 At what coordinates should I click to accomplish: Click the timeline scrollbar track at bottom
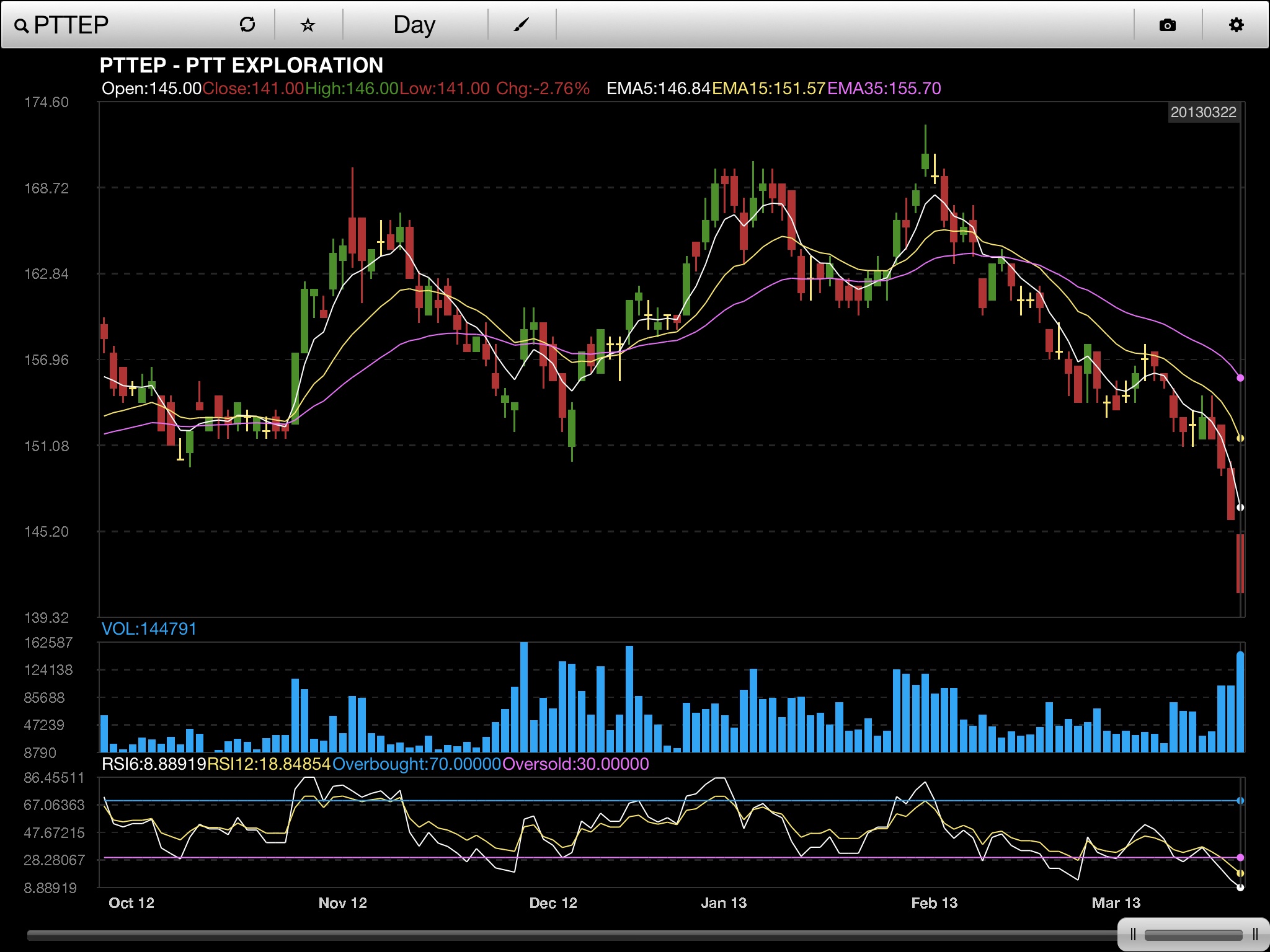coord(558,935)
